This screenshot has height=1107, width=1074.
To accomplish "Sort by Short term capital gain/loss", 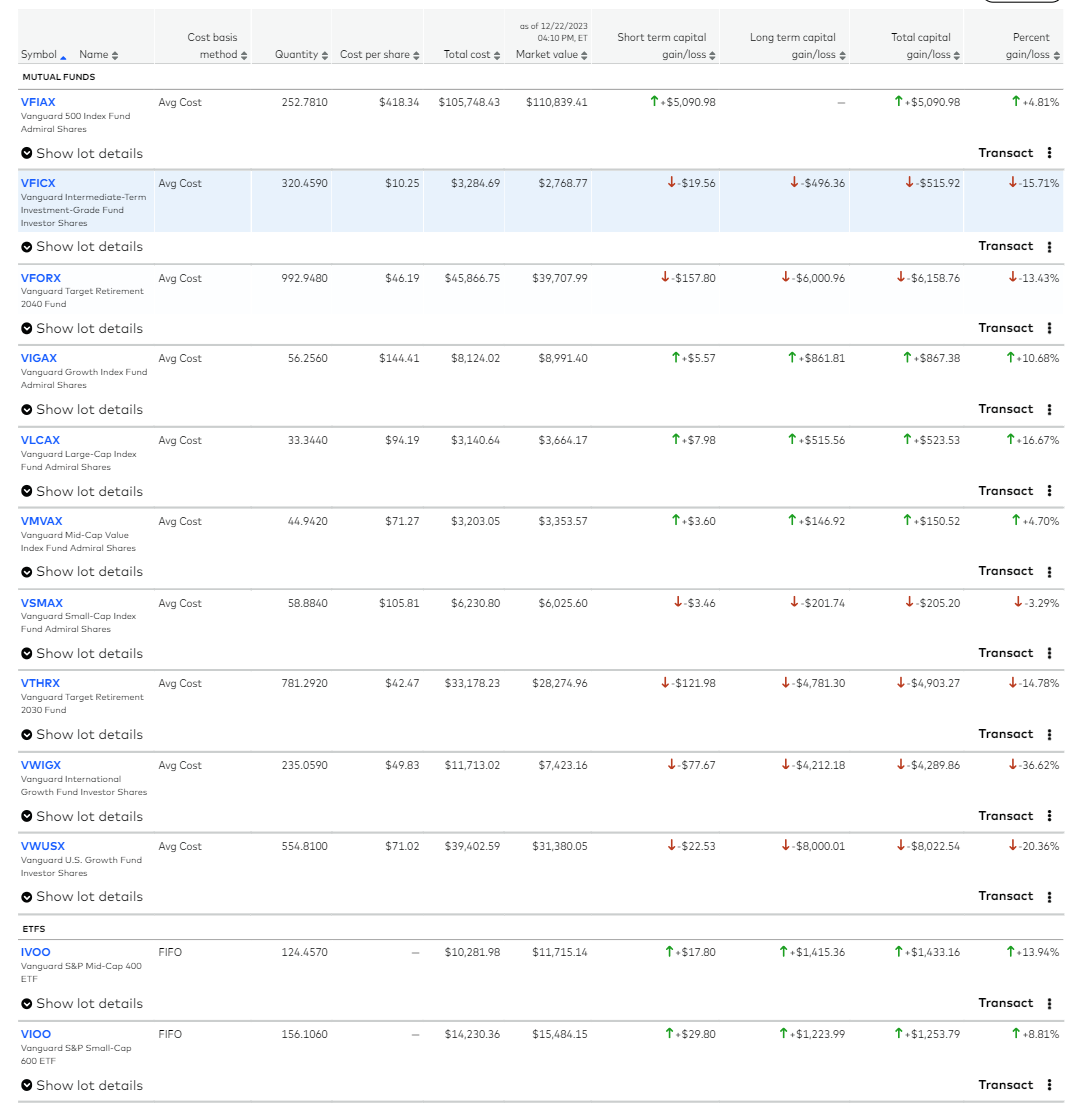I will [666, 46].
